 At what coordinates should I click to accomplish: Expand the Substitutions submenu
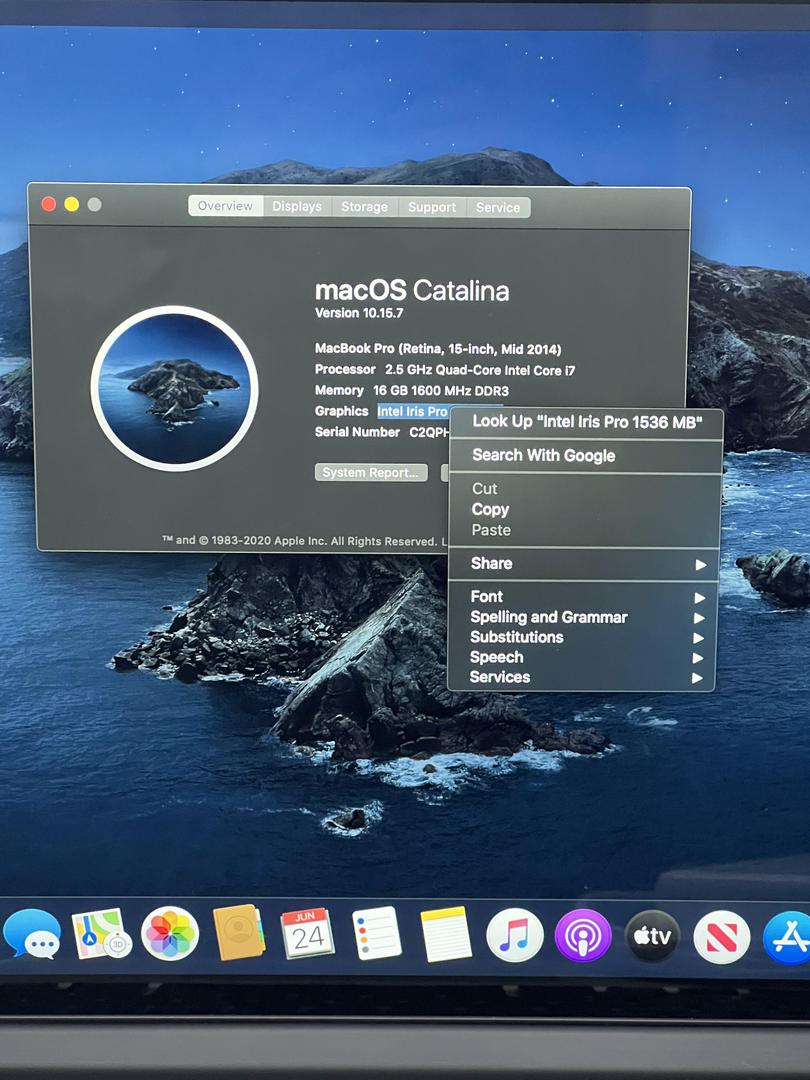(x=583, y=637)
